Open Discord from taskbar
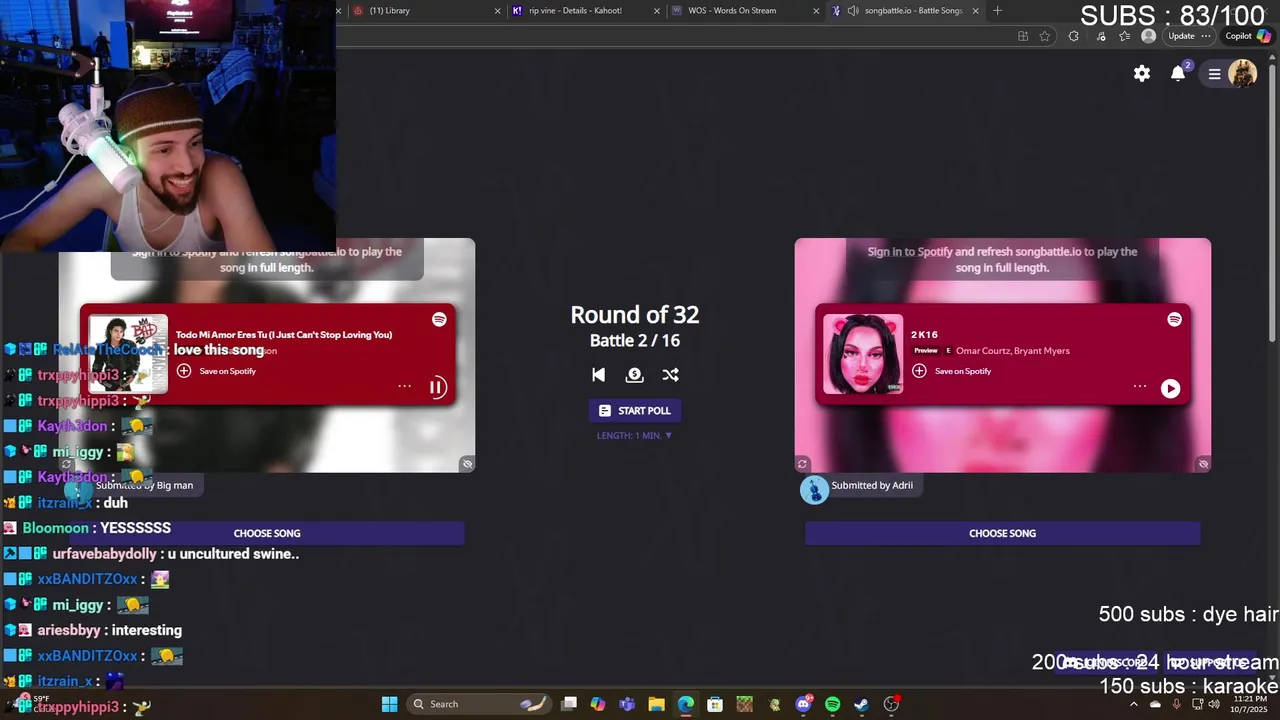 [x=804, y=704]
